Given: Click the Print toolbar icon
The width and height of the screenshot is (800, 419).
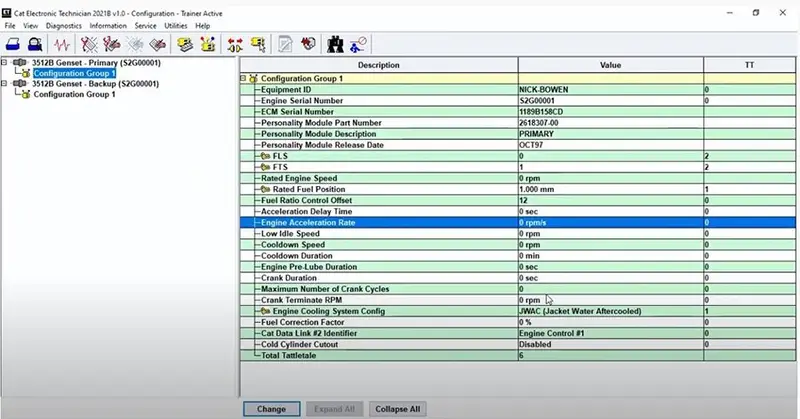Looking at the screenshot, I should pos(13,45).
